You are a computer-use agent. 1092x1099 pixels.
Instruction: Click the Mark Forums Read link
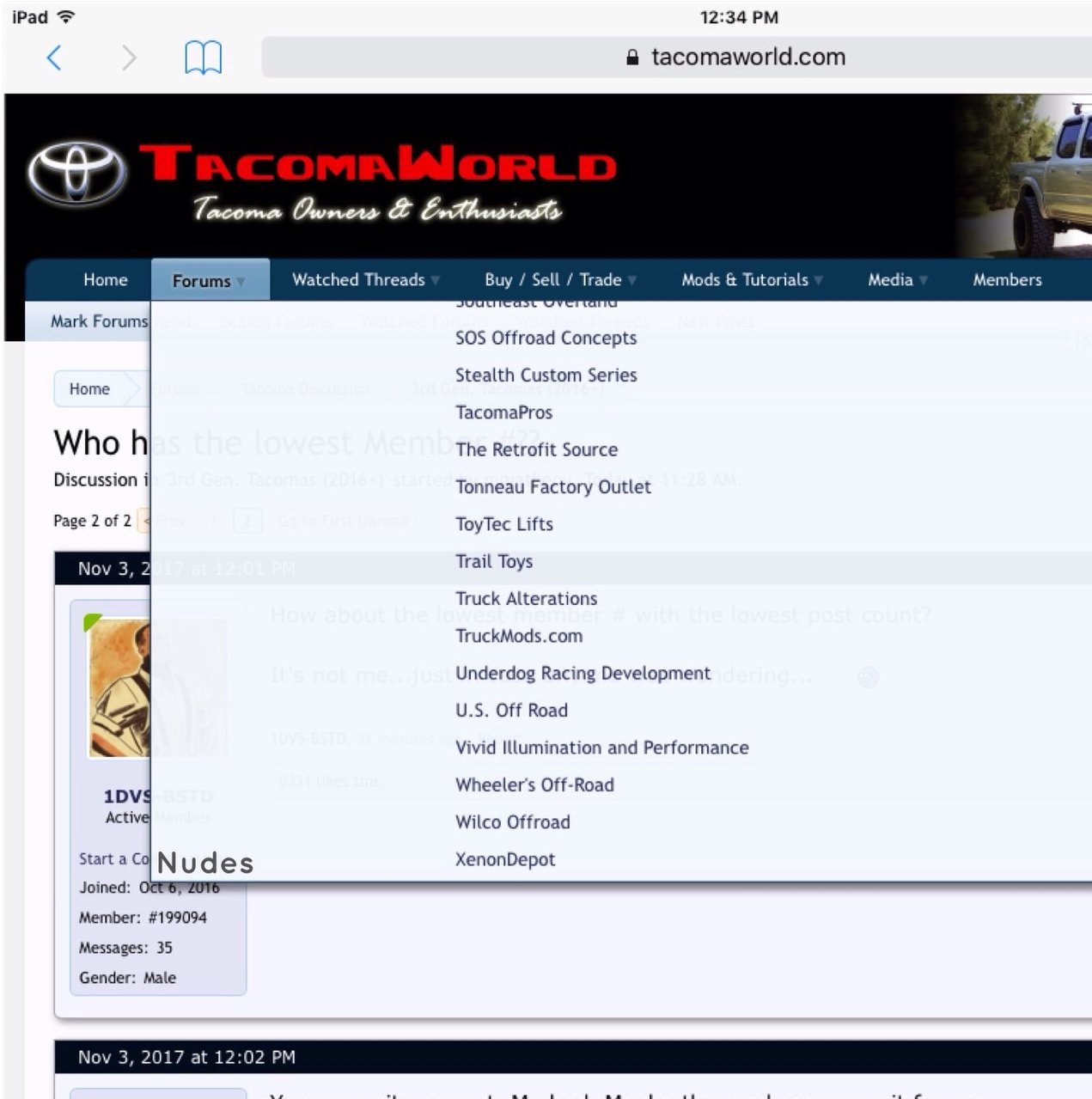point(120,321)
